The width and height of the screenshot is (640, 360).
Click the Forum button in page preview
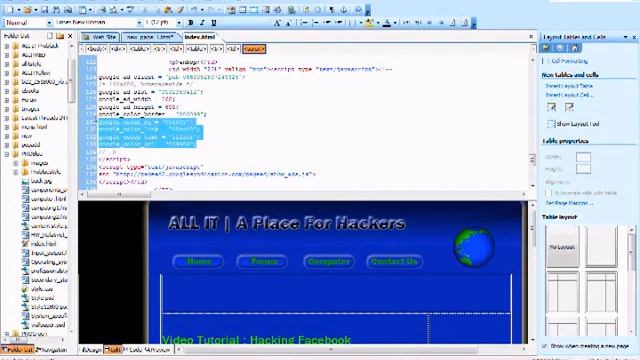[262, 261]
